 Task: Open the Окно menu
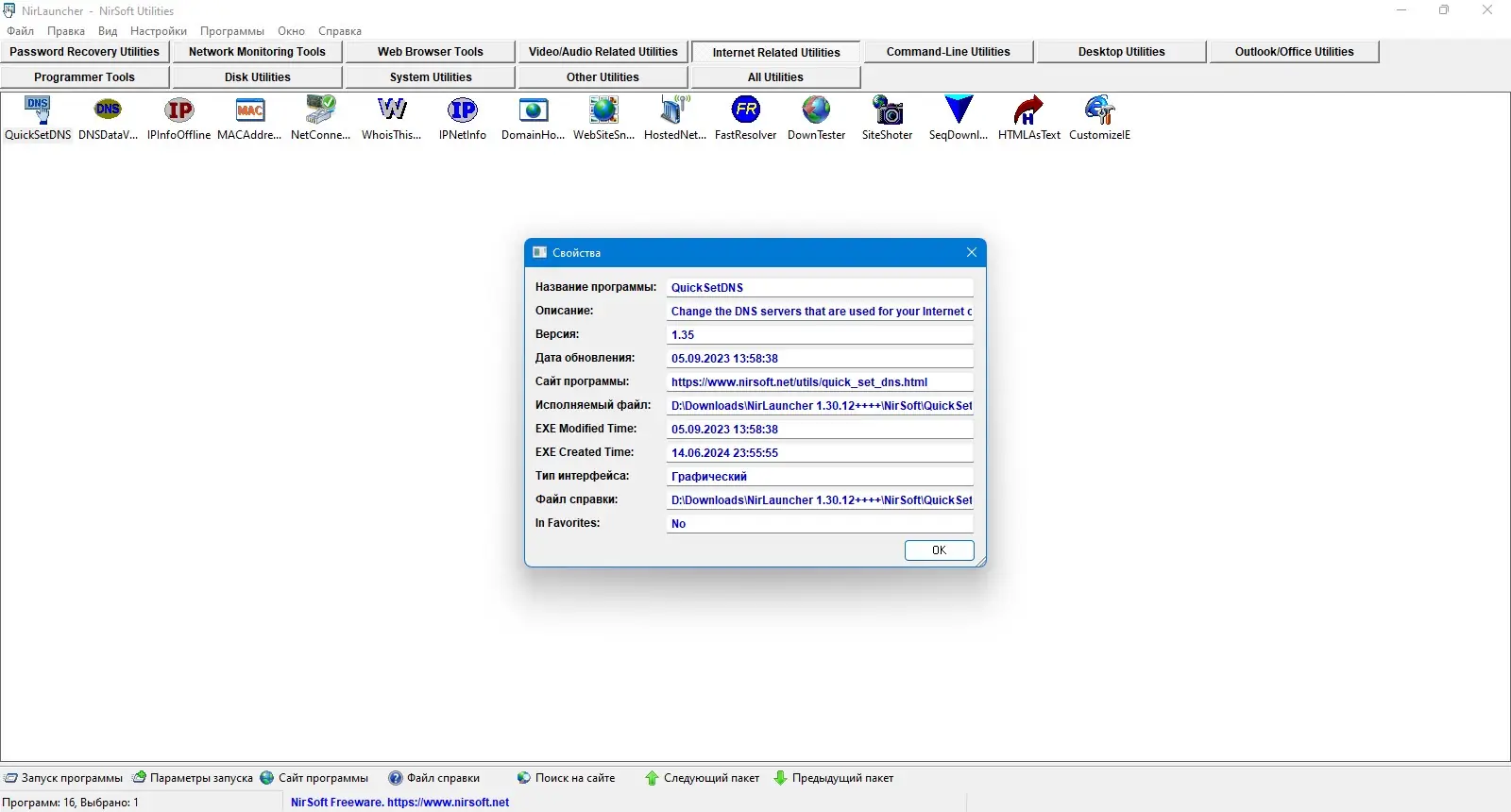click(291, 31)
